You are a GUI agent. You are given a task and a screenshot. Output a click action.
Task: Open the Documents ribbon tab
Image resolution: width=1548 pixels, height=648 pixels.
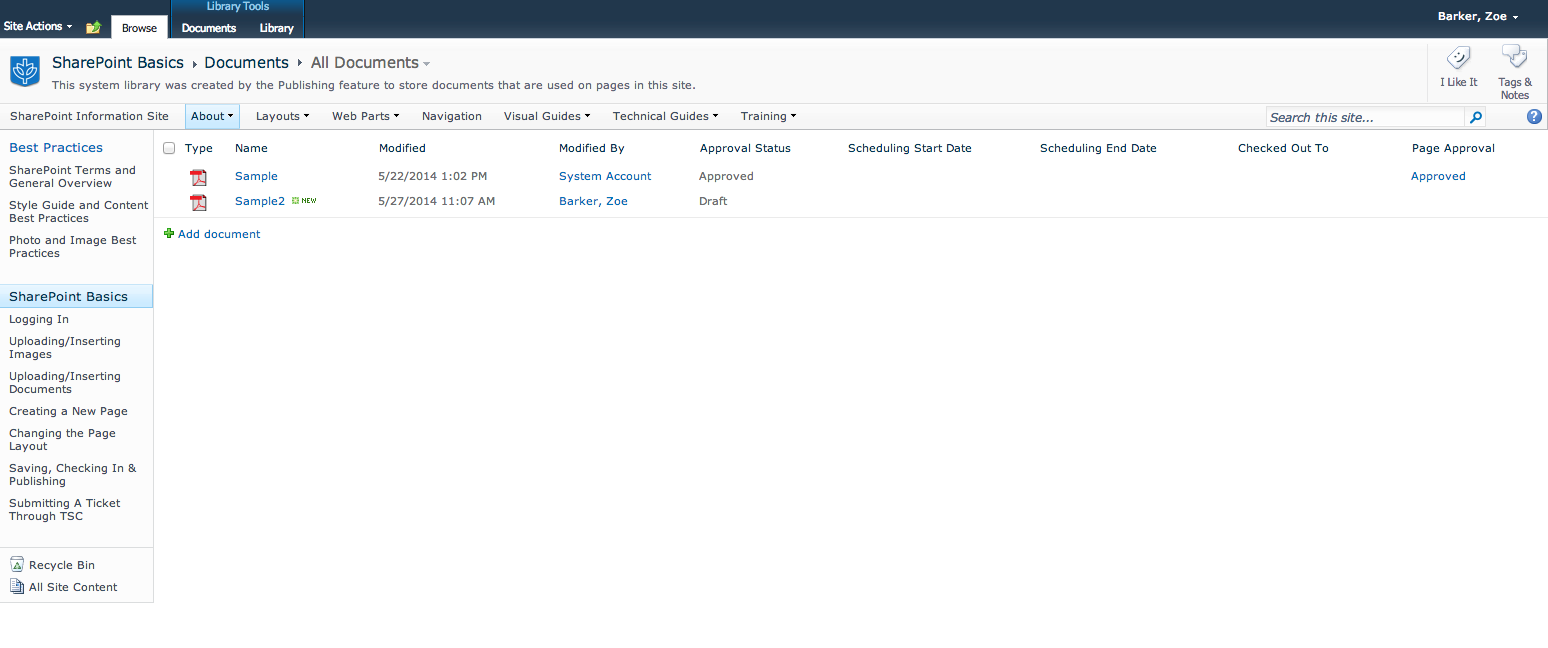point(209,28)
